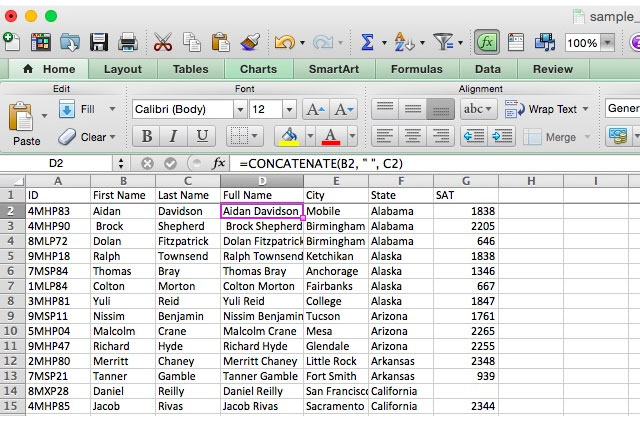
Task: Create a new workbook from the toolbar icon
Action: (x=11, y=42)
